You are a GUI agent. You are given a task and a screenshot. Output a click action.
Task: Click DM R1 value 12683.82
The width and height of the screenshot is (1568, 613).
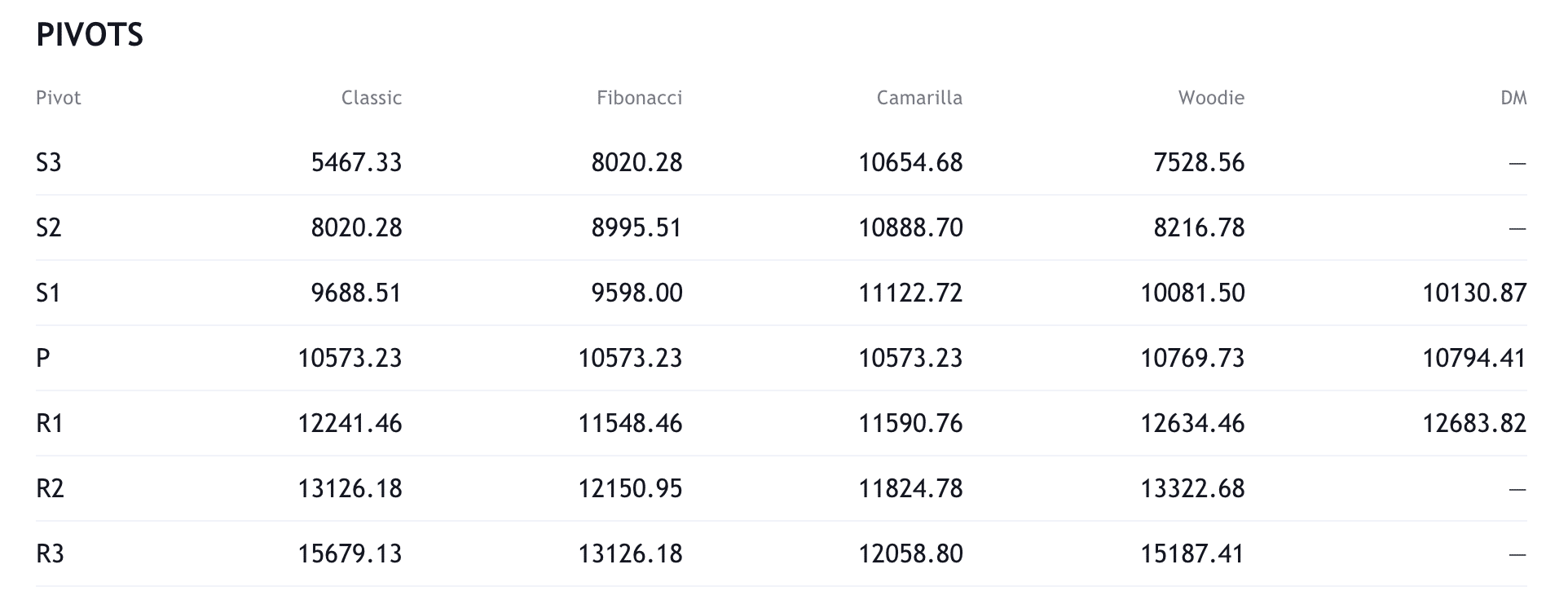click(1474, 423)
